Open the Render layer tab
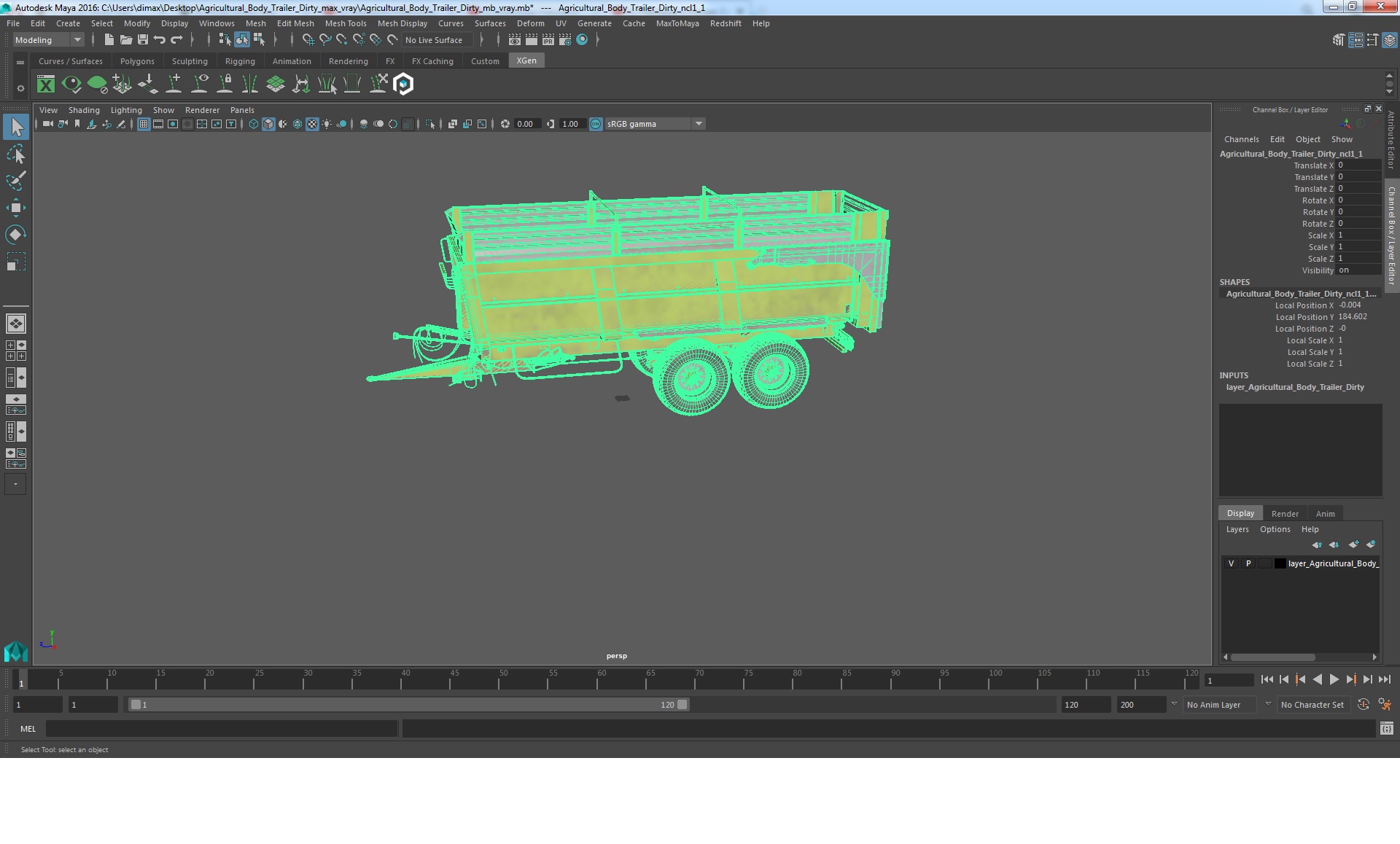1400x844 pixels. coord(1284,514)
